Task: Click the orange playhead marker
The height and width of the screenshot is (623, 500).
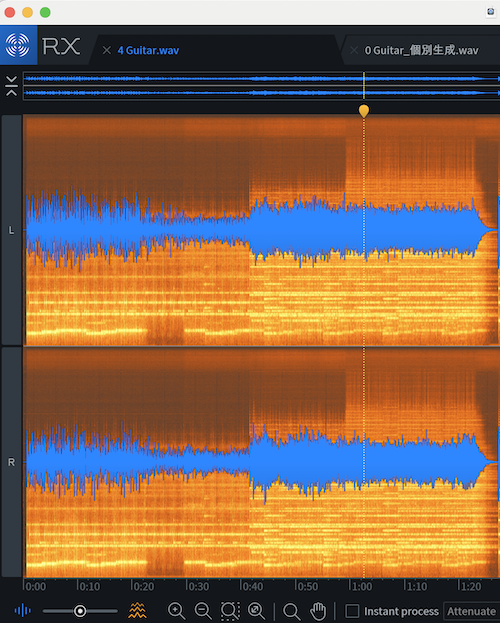Action: pos(364,111)
